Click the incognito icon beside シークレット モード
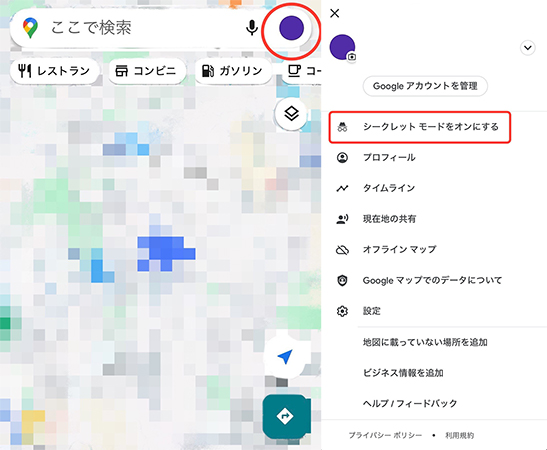The image size is (547, 450). pyautogui.click(x=342, y=127)
